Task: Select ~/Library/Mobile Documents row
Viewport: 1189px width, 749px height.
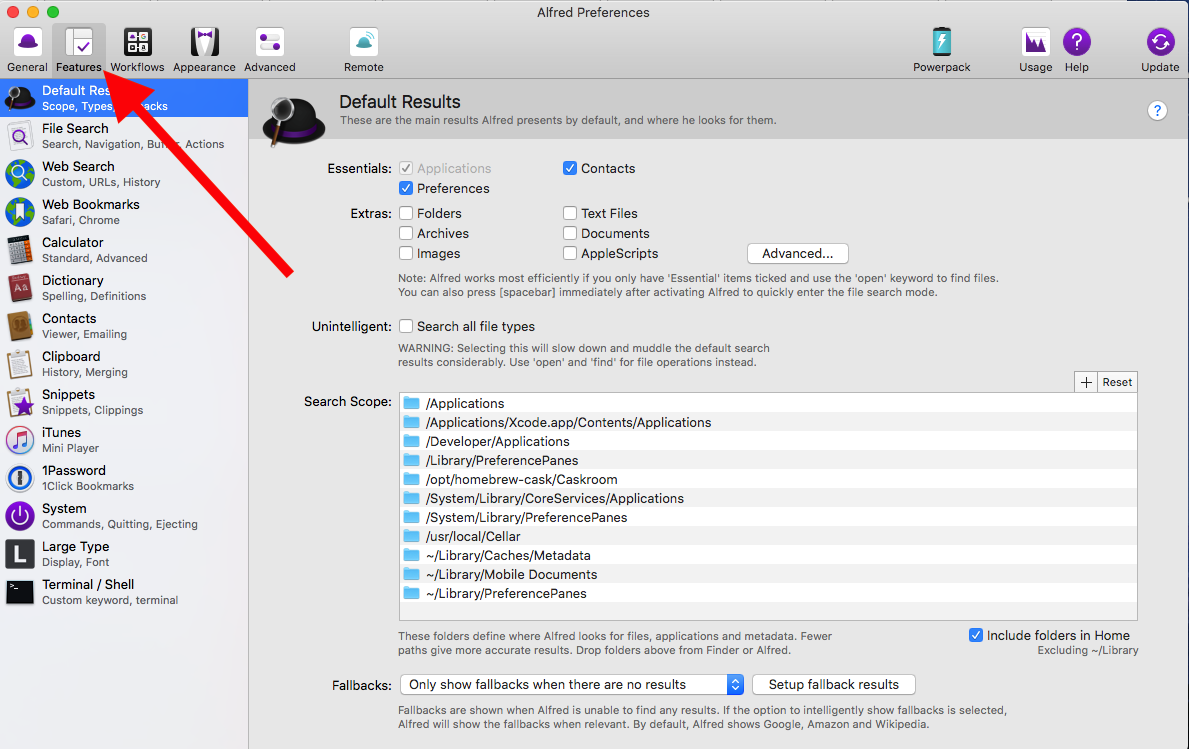Action: coord(768,574)
